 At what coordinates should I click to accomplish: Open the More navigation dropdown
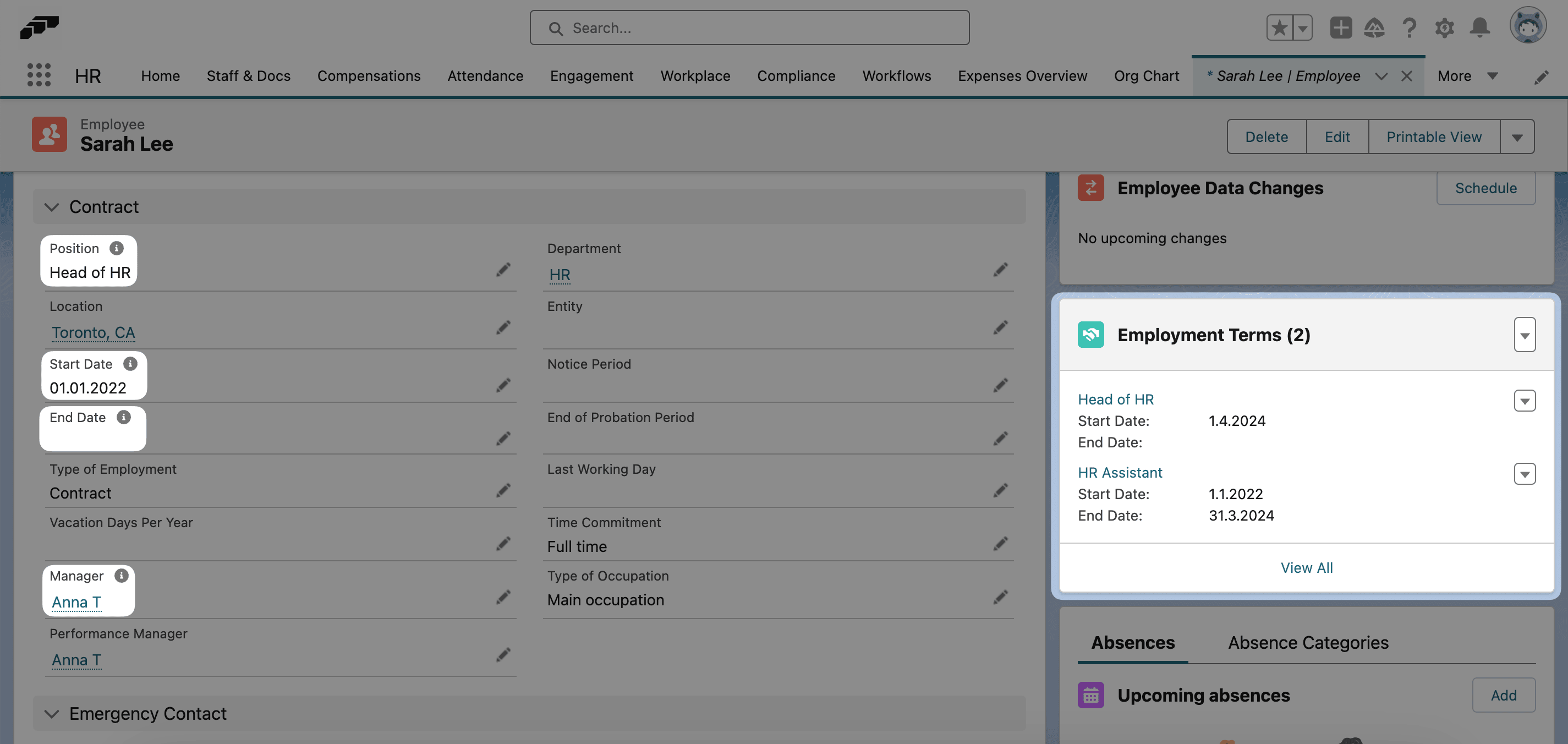point(1467,76)
